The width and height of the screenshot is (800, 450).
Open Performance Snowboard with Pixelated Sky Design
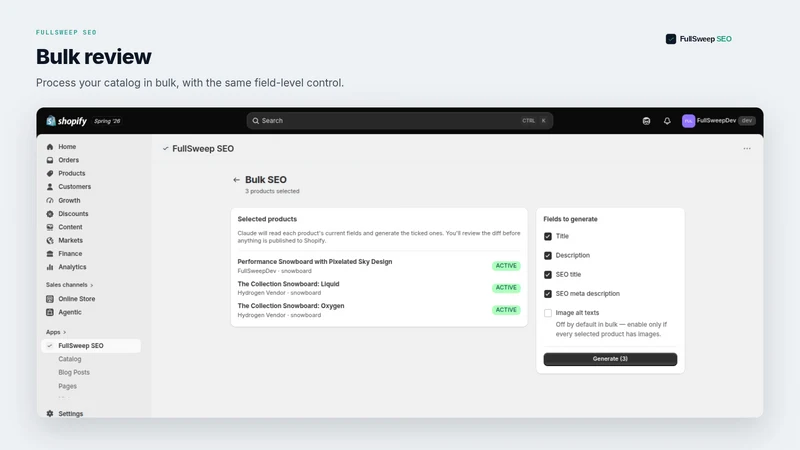click(315, 262)
